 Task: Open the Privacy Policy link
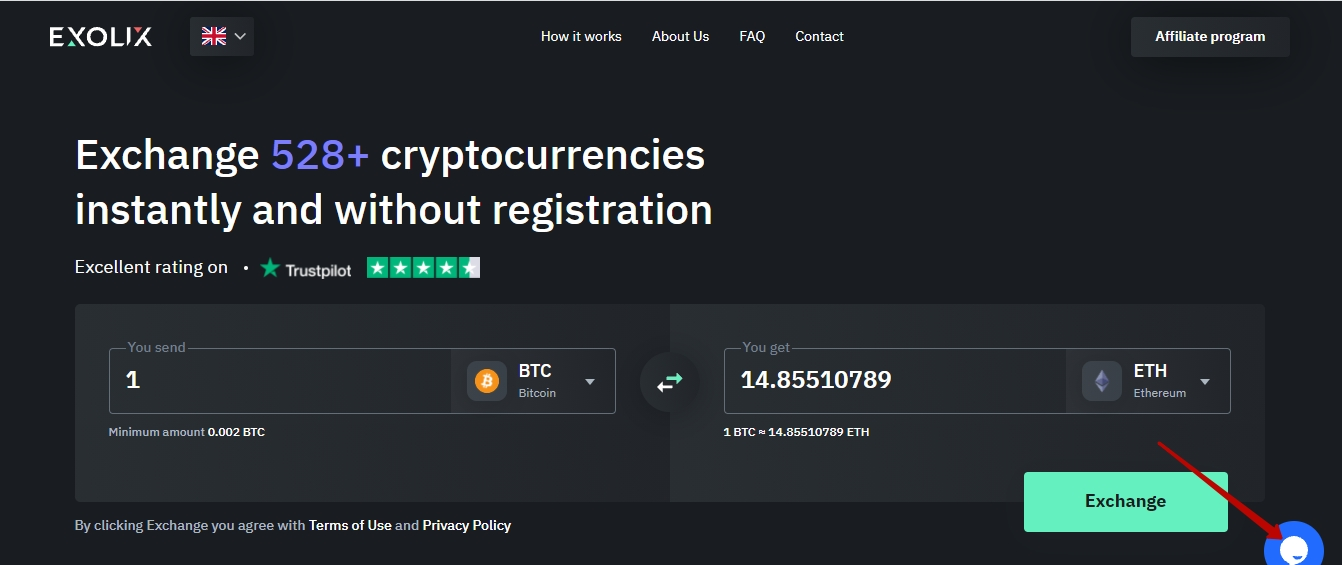click(x=467, y=525)
